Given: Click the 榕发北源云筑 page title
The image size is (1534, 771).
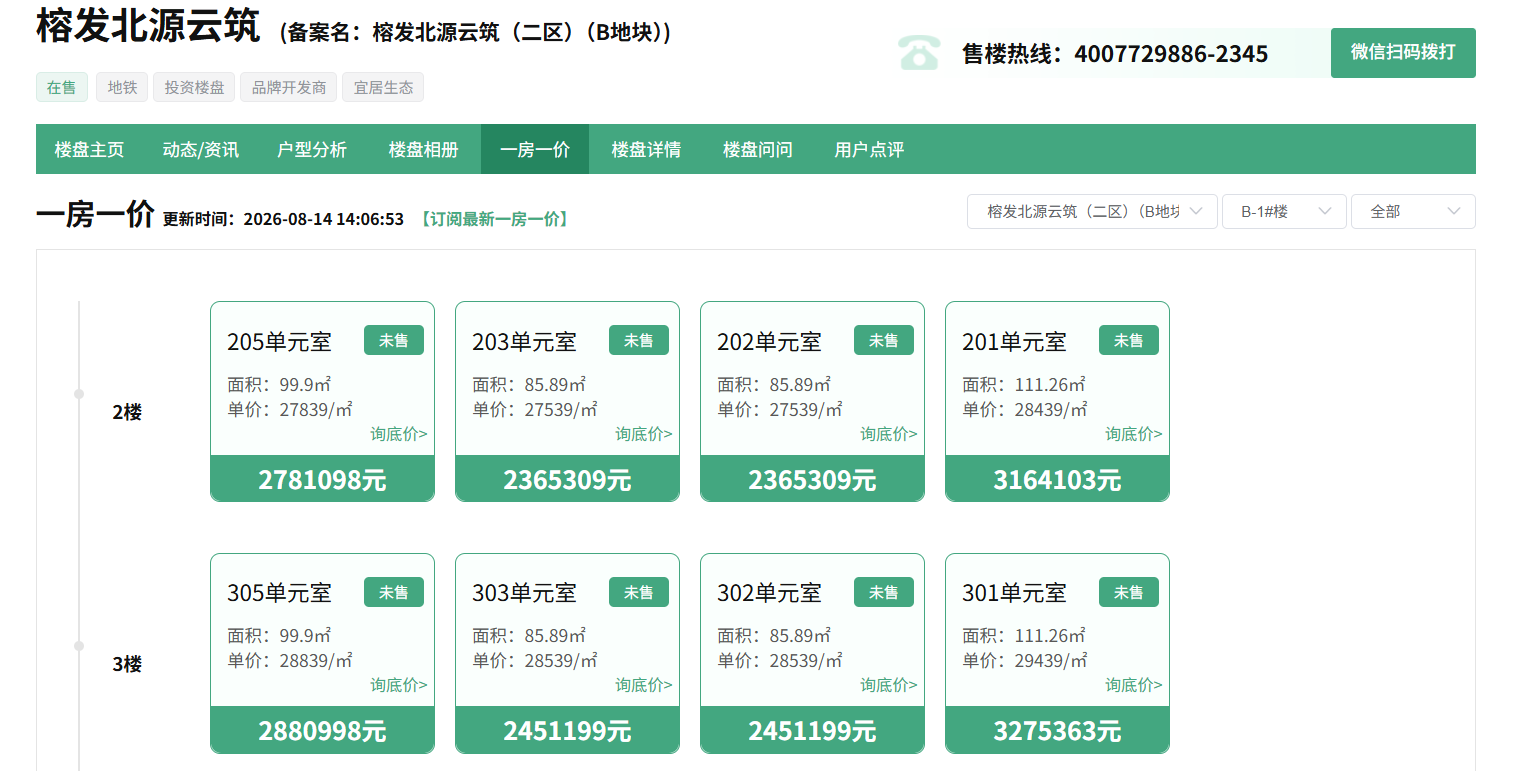Looking at the screenshot, I should (x=148, y=26).
